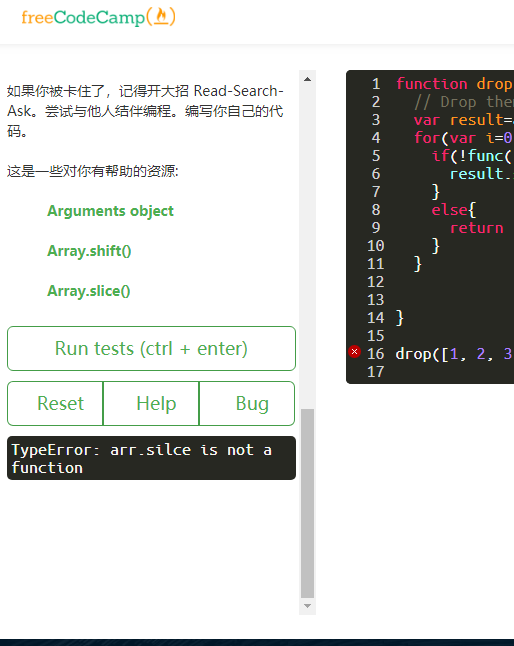Screen dimensions: 514x646
Task: Open the Arguments object resource link
Action: point(110,211)
